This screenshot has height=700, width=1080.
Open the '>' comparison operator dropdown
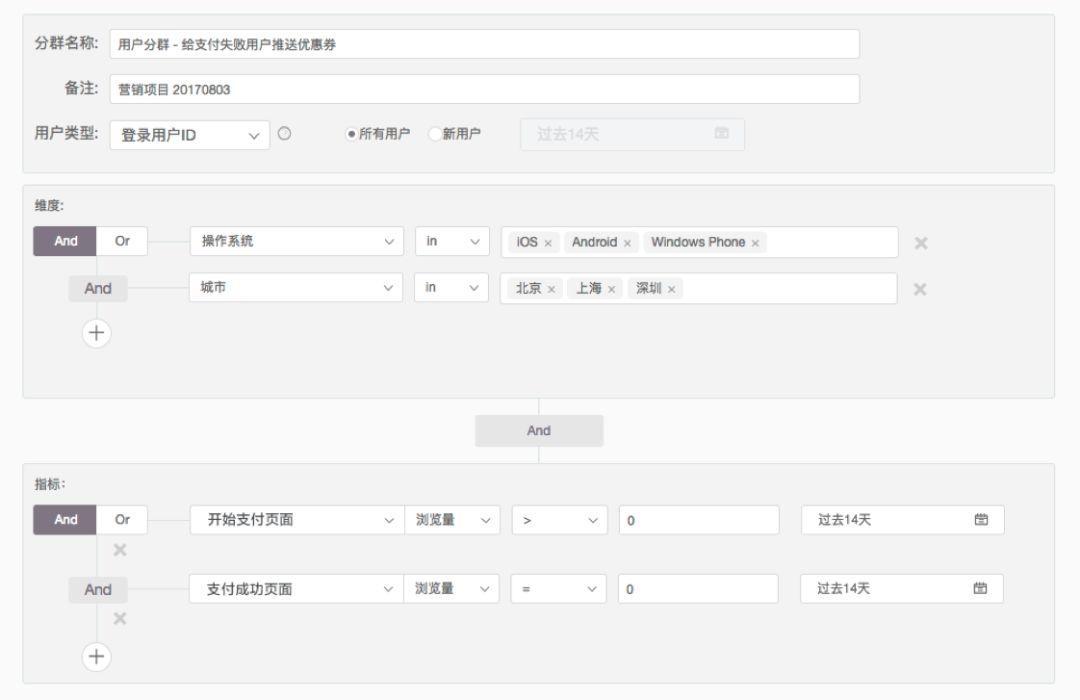560,519
